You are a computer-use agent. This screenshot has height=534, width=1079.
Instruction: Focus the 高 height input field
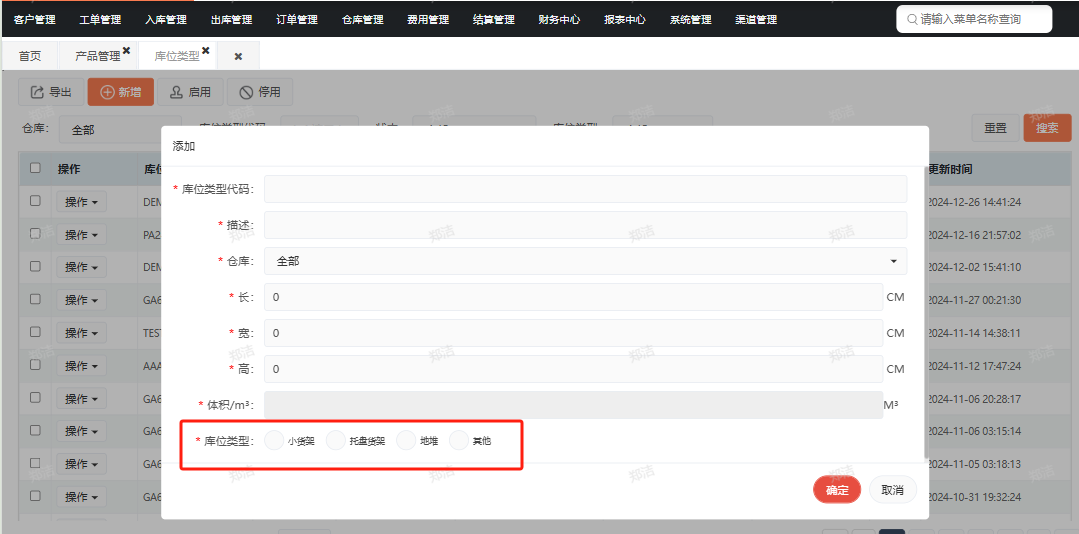573,369
